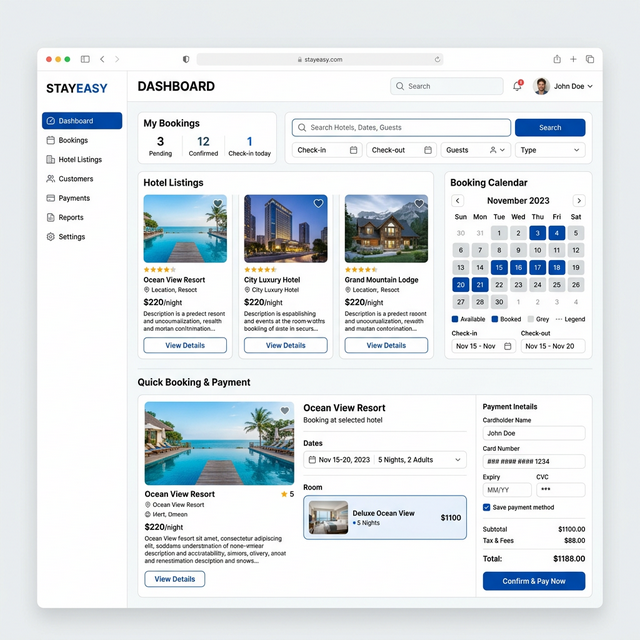
Task: Click the Check-out calendar icon in search panel
Action: 428,150
